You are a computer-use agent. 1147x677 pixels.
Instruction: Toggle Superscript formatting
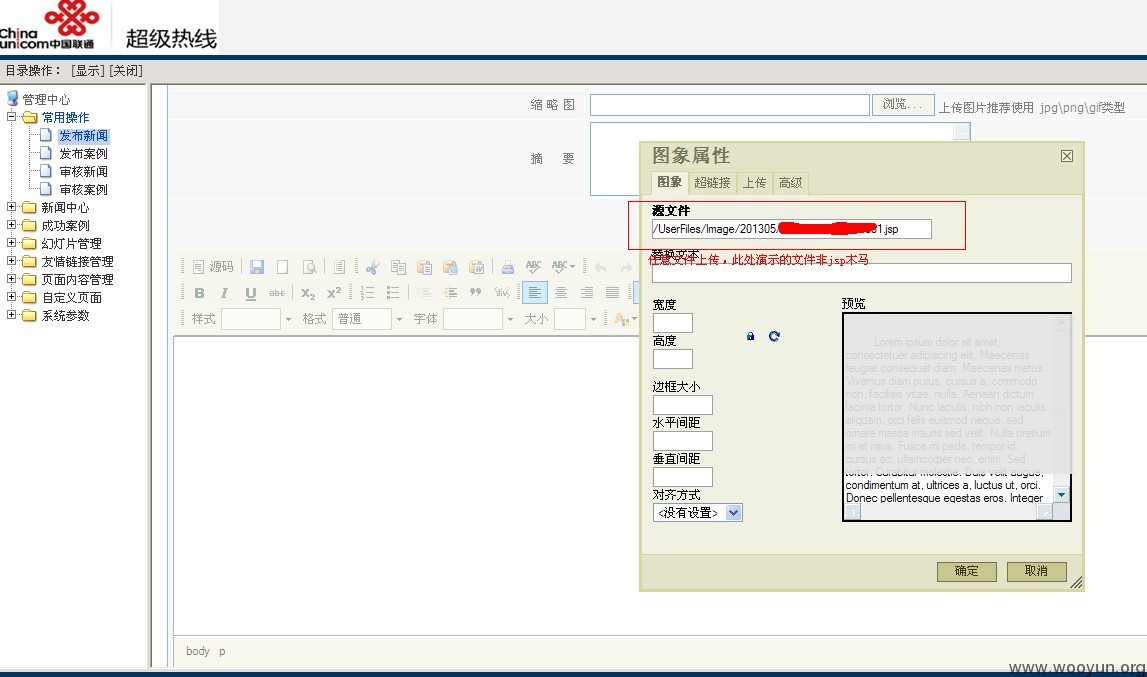coord(334,293)
